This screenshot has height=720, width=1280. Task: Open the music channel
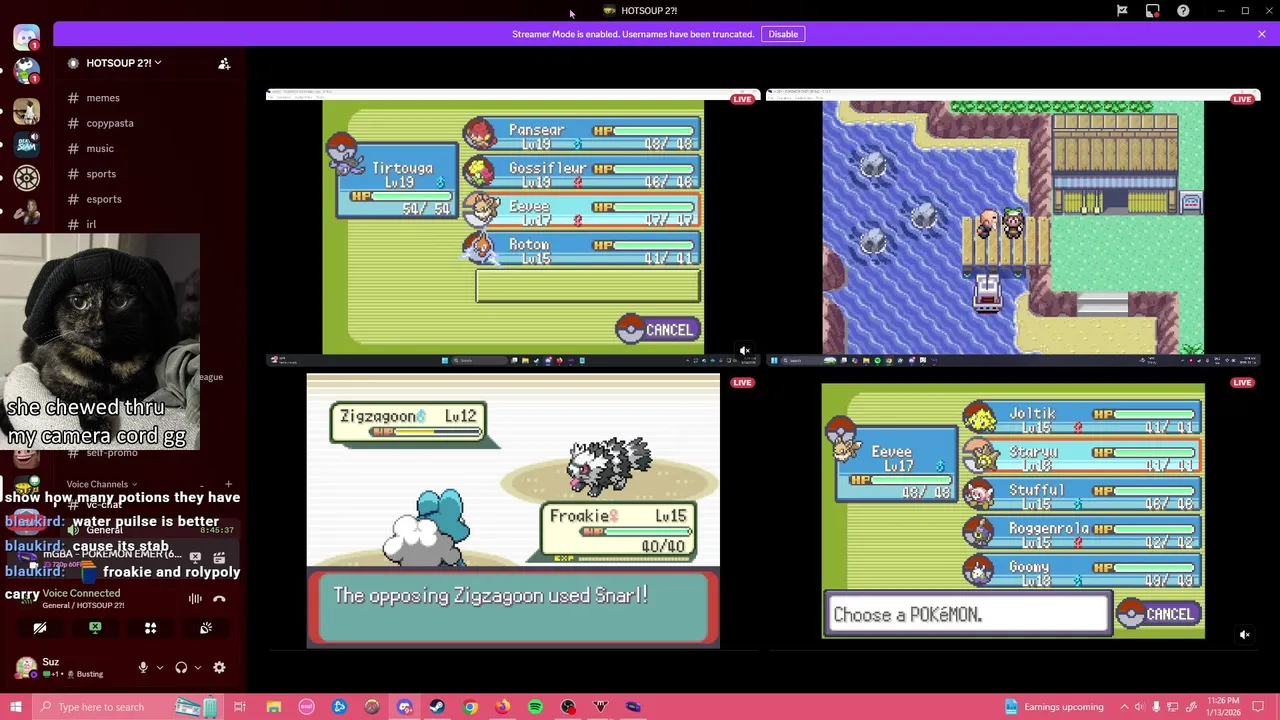99,148
